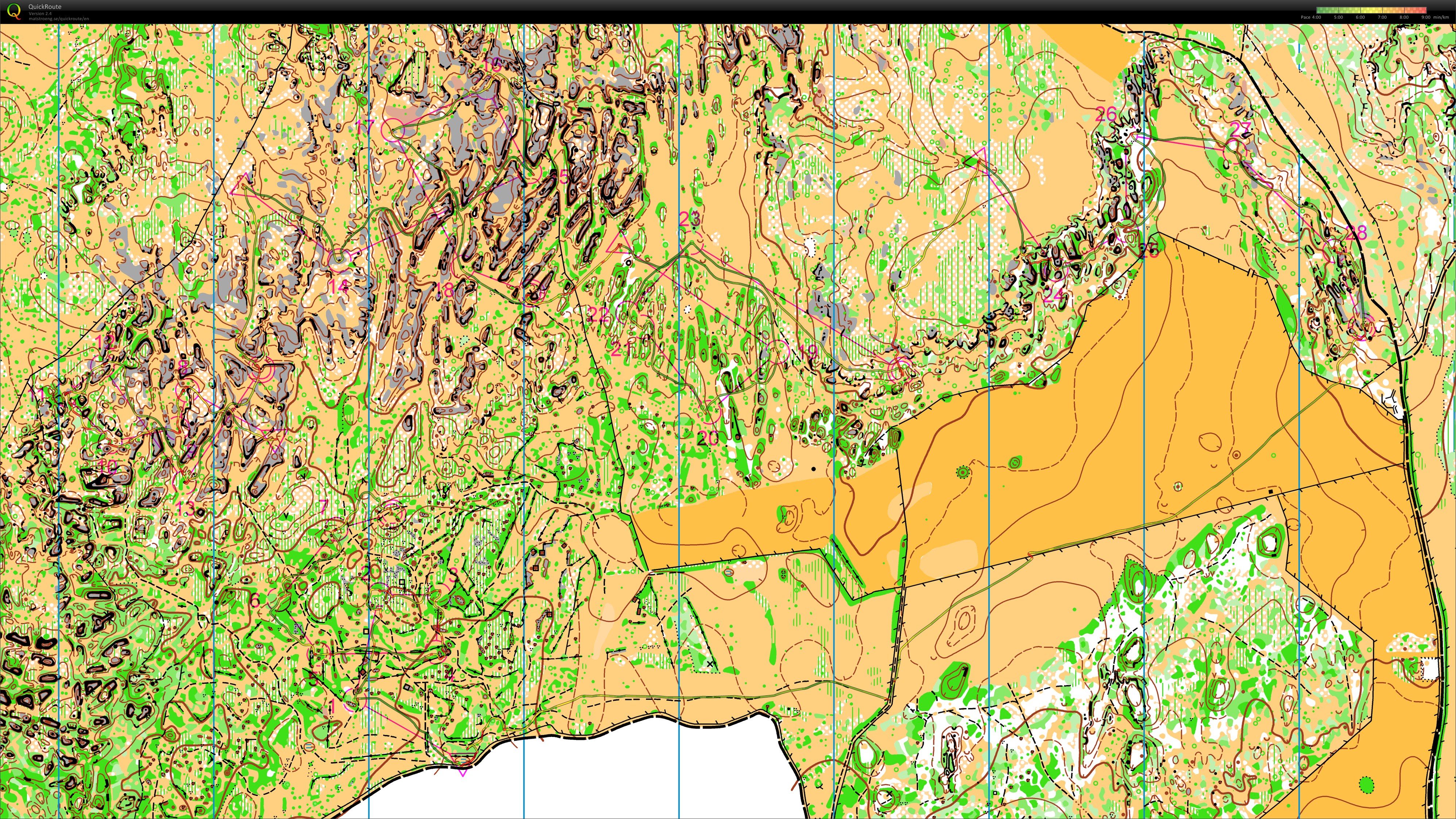Click control number 6 on map
Image resolution: width=1456 pixels, height=819 pixels.
click(255, 600)
